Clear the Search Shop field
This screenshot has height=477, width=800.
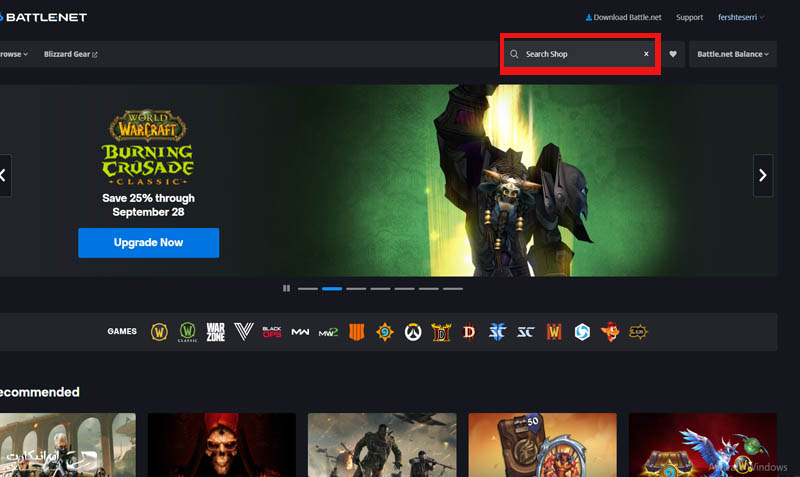click(646, 54)
